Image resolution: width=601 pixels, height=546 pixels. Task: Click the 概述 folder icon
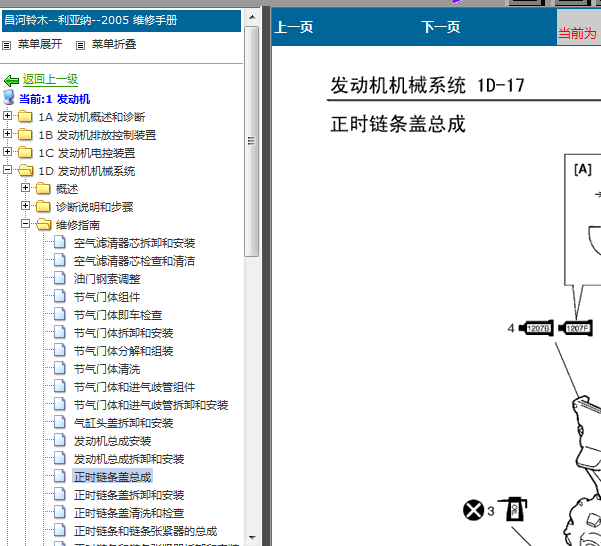[x=43, y=188]
